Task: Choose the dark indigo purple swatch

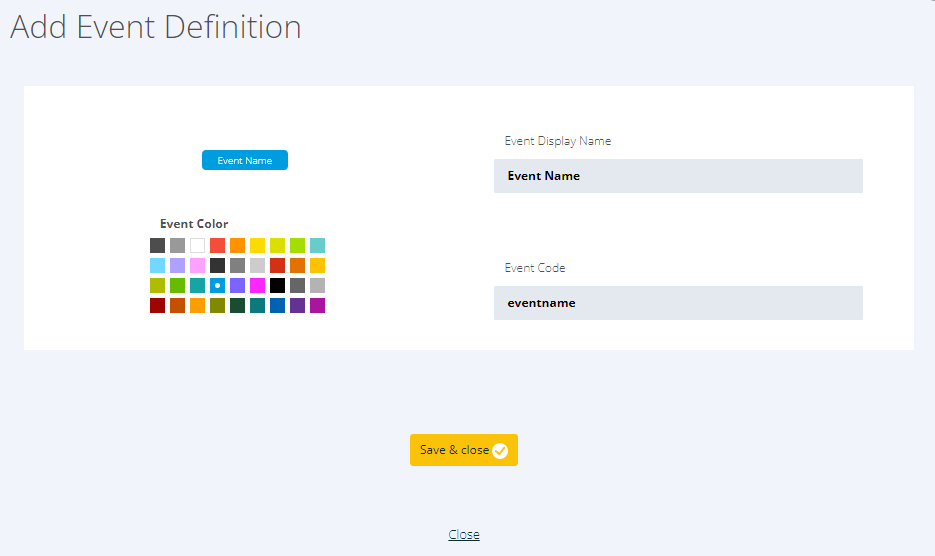Action: 298,305
